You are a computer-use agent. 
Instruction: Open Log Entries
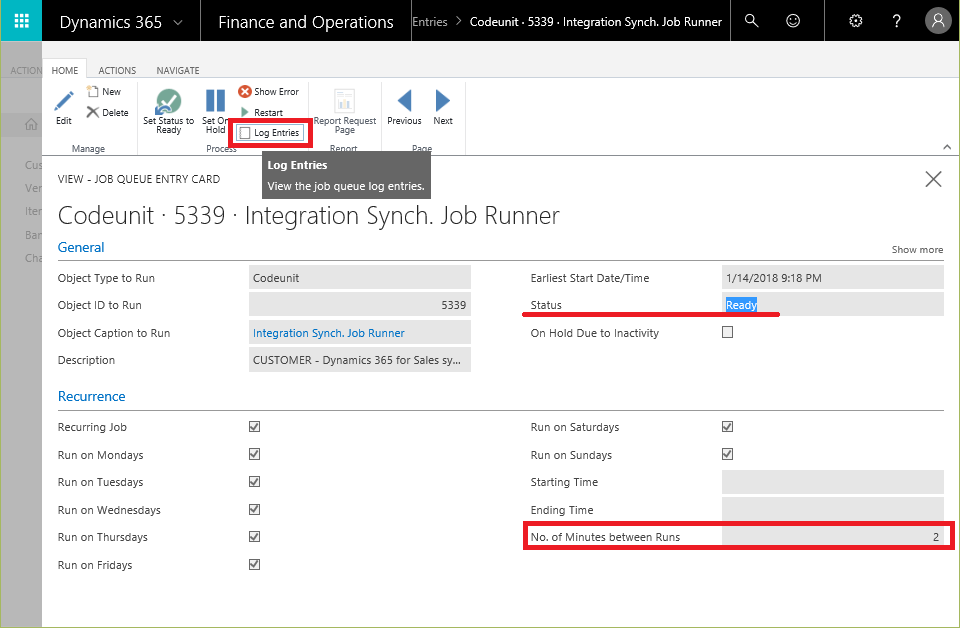(x=270, y=133)
